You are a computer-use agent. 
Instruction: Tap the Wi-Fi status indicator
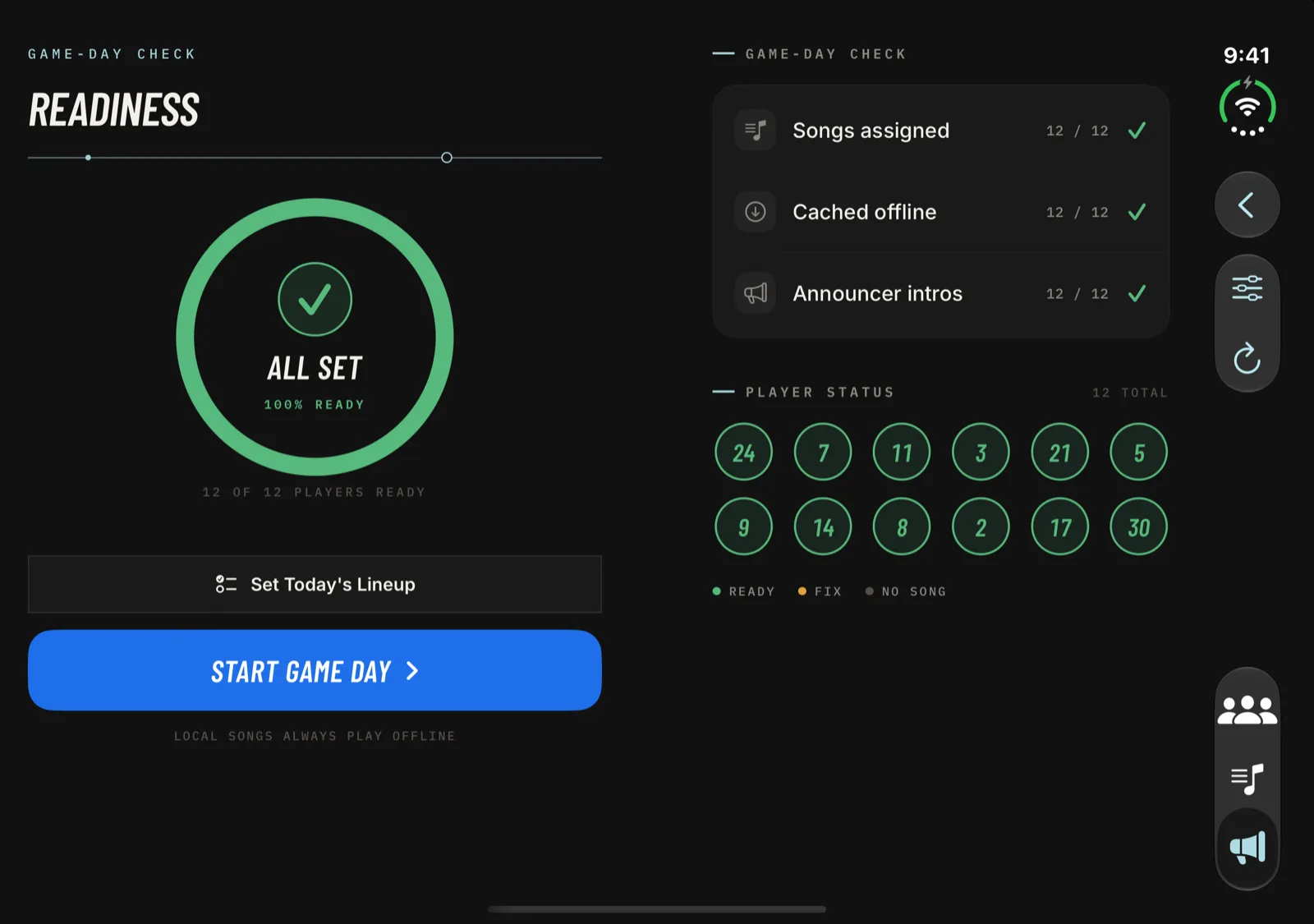[1247, 108]
